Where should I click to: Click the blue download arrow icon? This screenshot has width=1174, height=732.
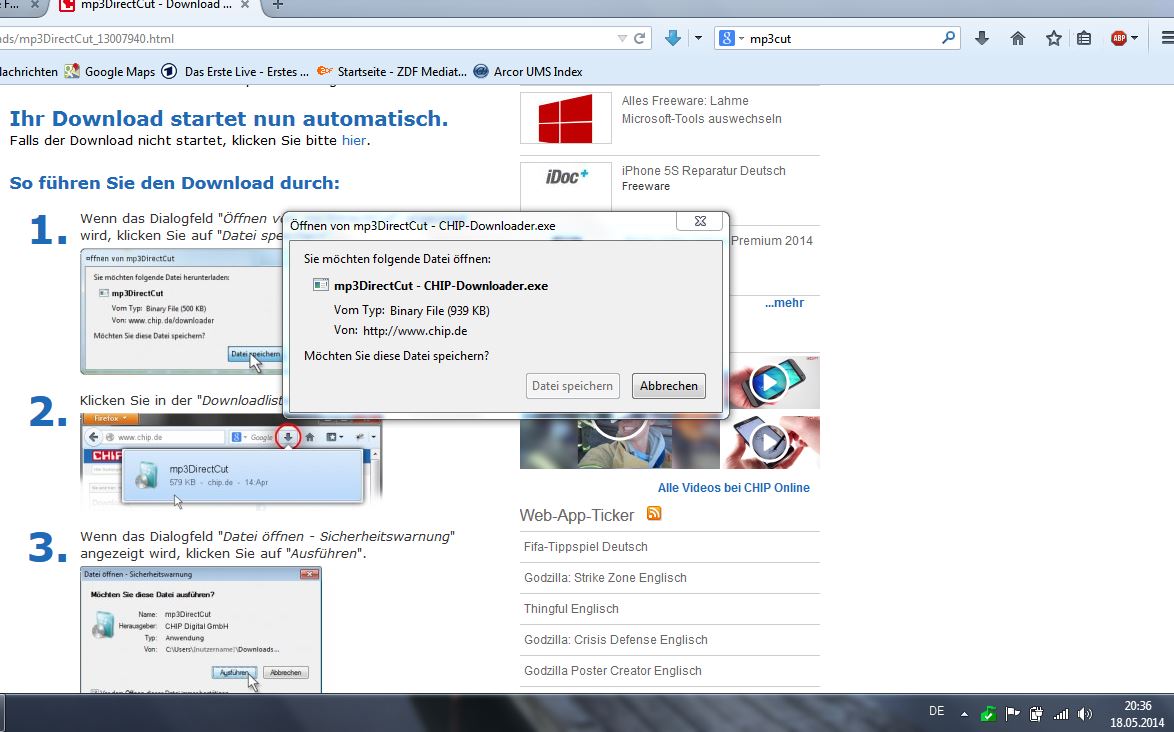coord(672,38)
